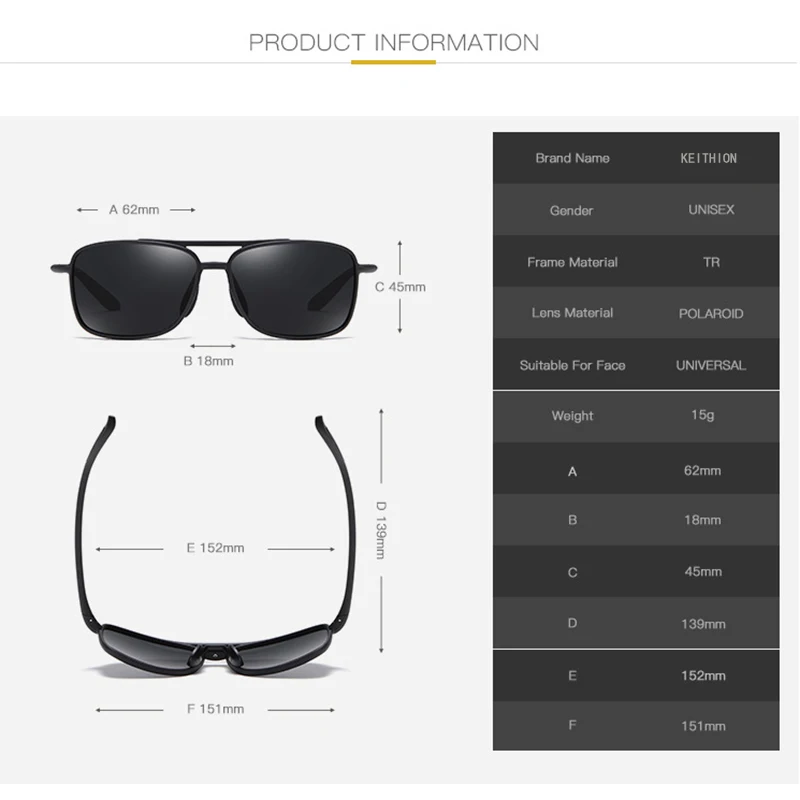Select the Brand Name KEITHION row
The height and width of the screenshot is (800, 800).
[636, 158]
